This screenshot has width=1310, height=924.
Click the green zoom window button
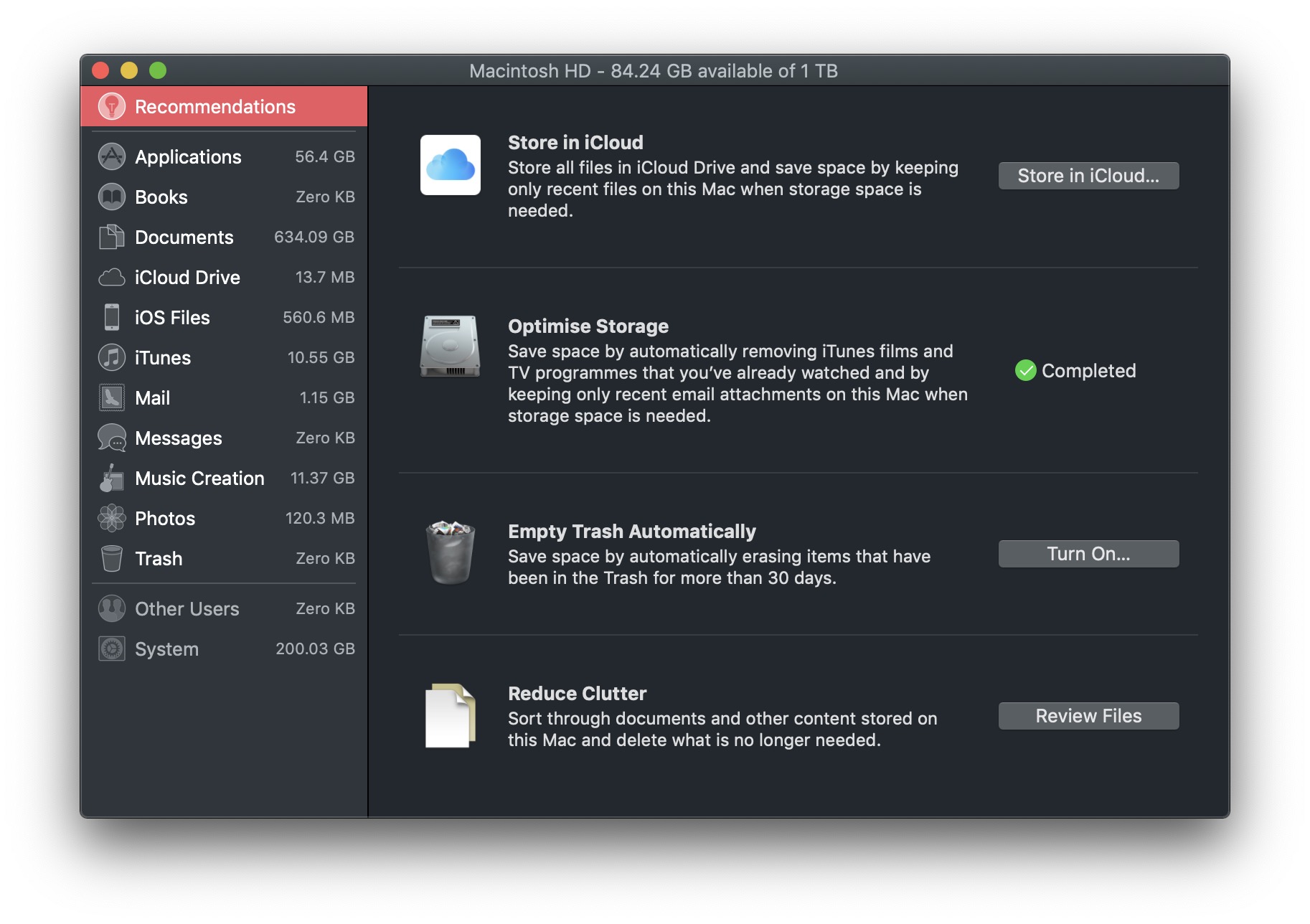coord(158,70)
